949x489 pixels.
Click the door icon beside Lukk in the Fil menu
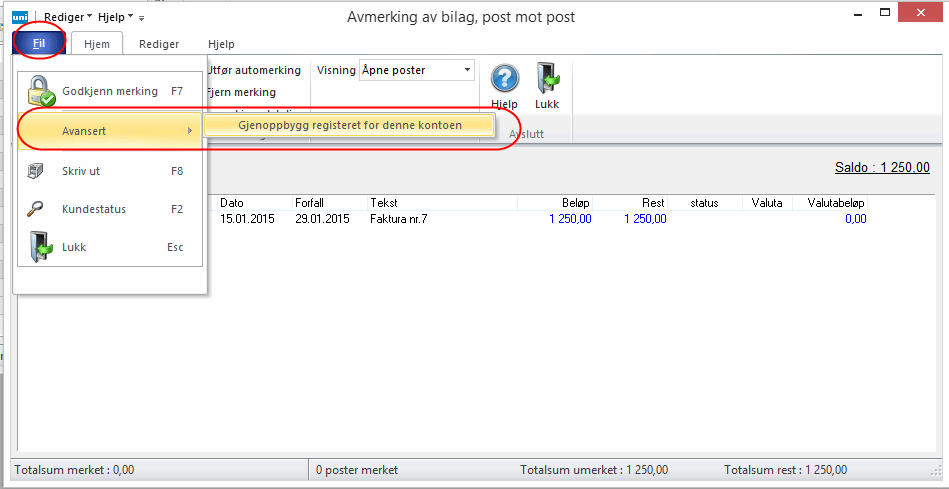point(39,247)
